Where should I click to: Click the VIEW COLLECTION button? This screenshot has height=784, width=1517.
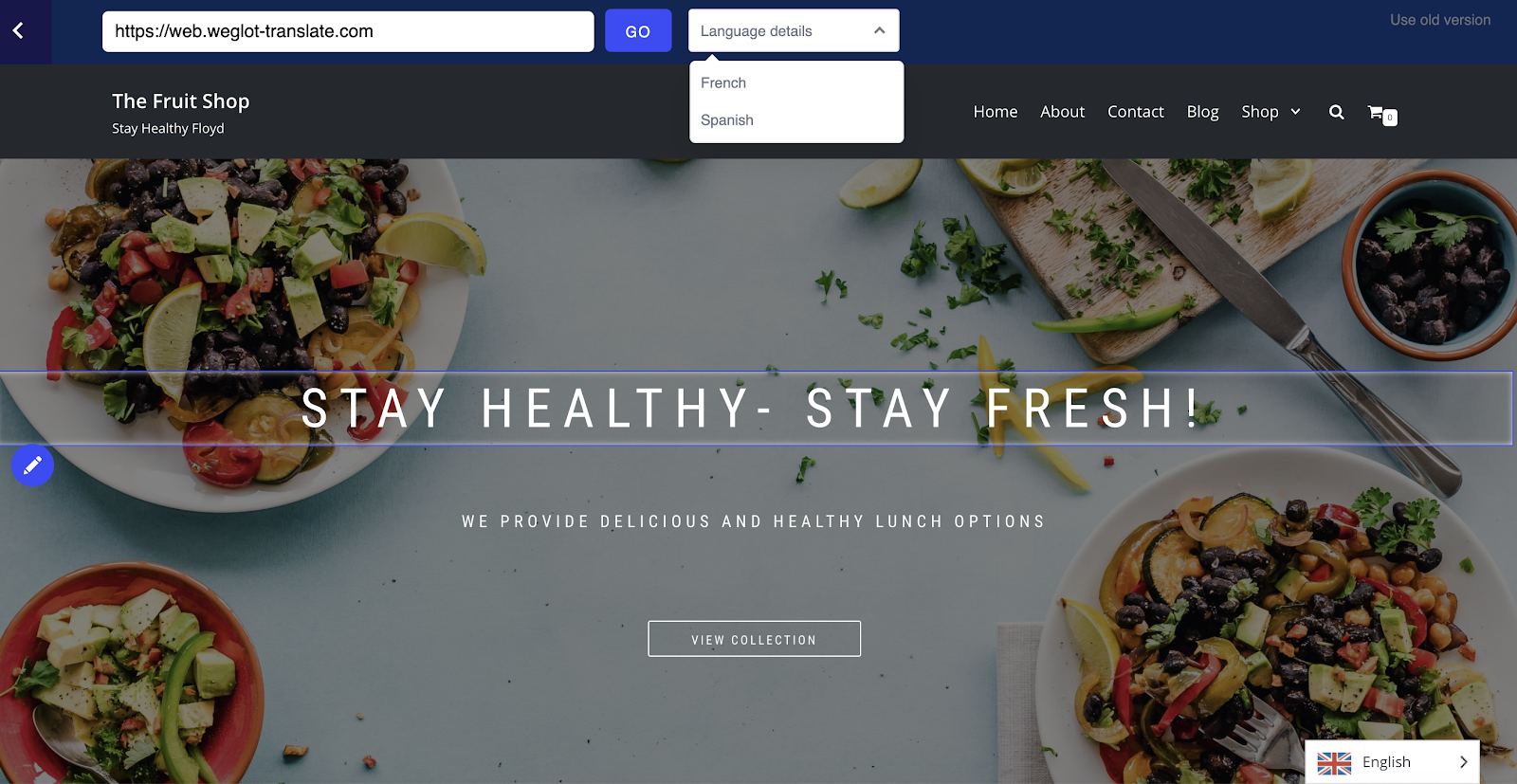click(x=754, y=639)
